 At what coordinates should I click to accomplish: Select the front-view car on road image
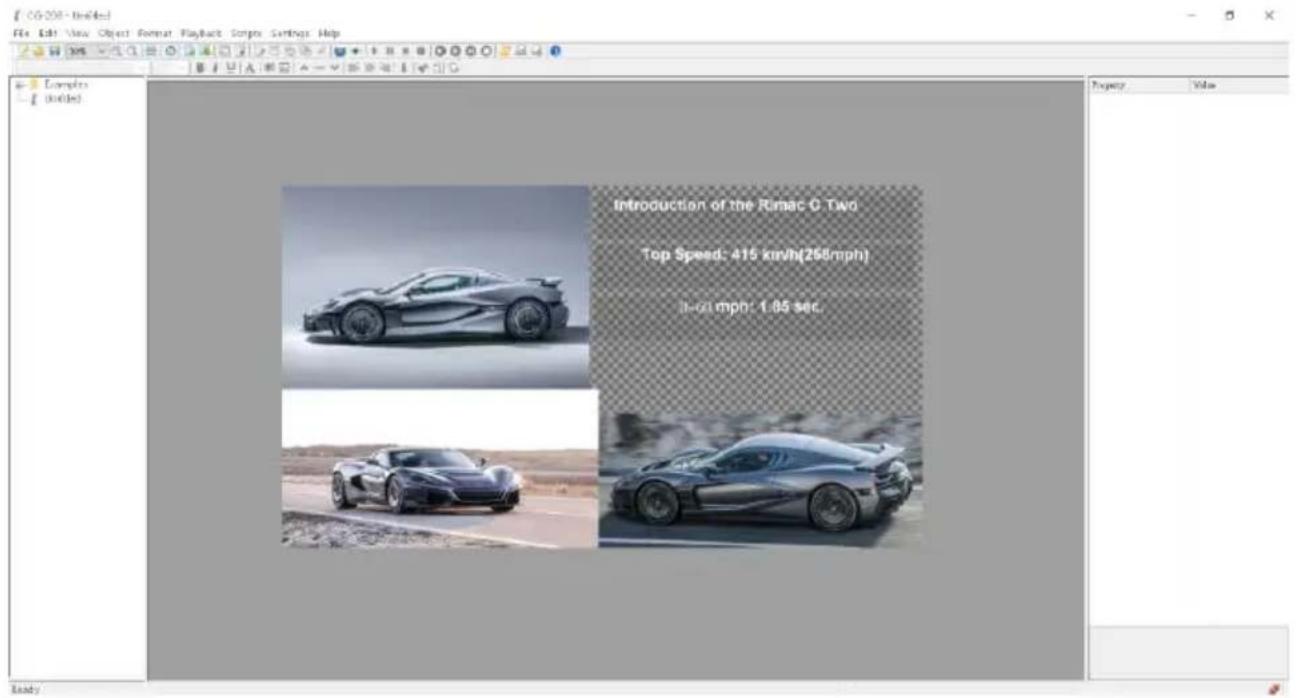pyautogui.click(x=440, y=469)
